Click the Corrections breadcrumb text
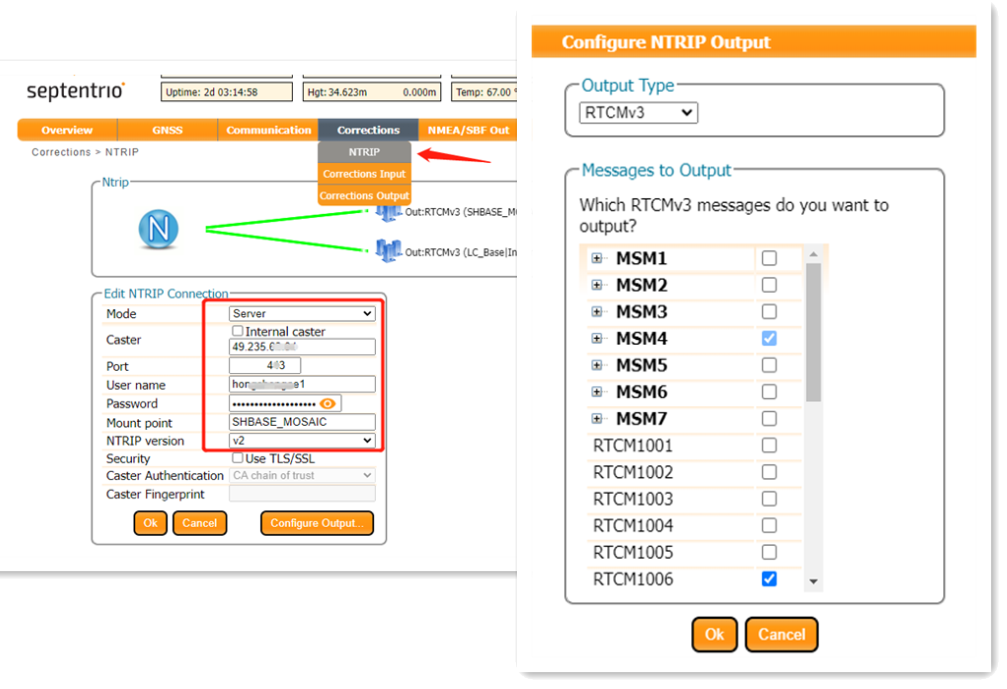This screenshot has height=689, width=1007. coord(61,152)
